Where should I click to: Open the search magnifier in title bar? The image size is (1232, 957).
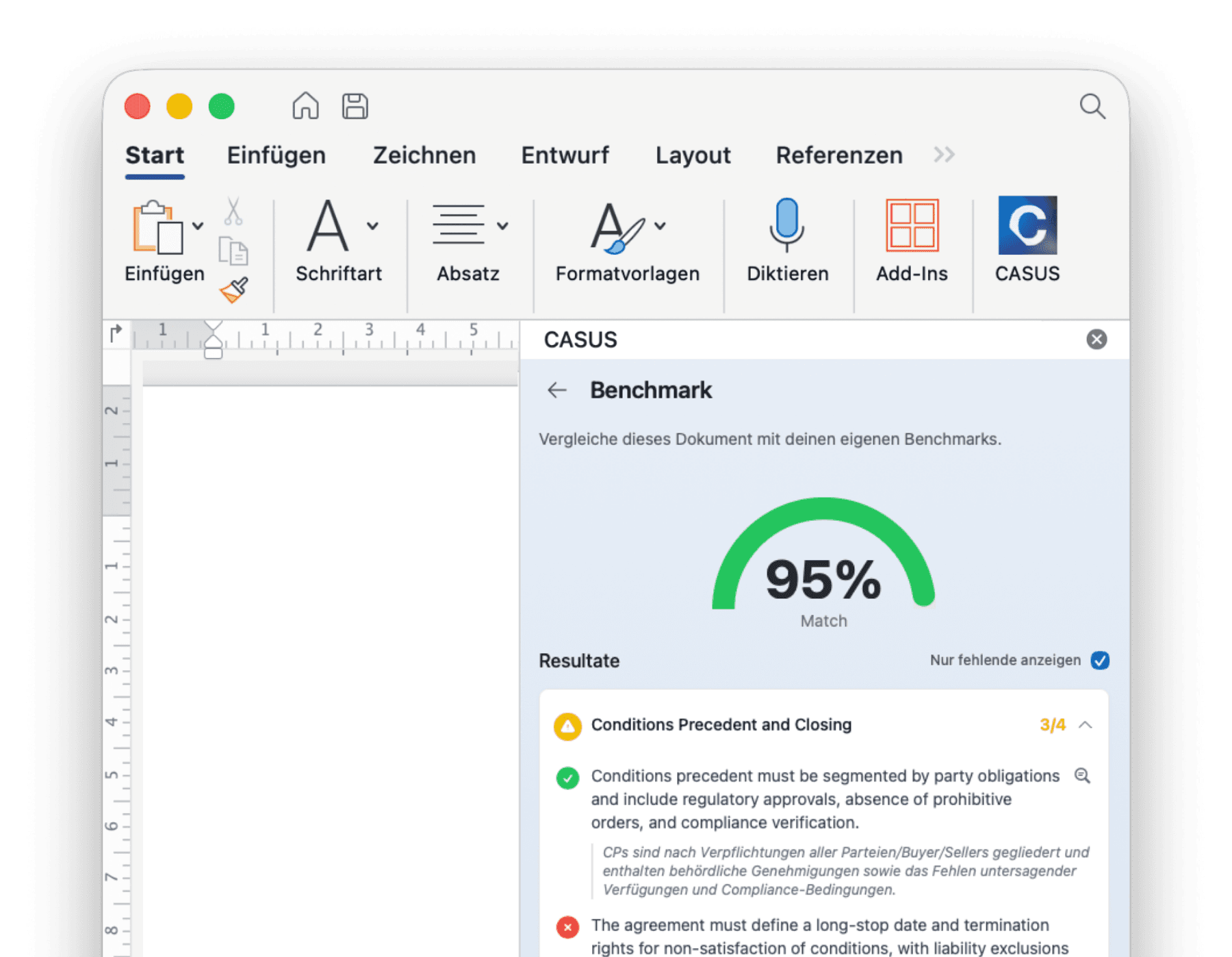click(x=1092, y=106)
